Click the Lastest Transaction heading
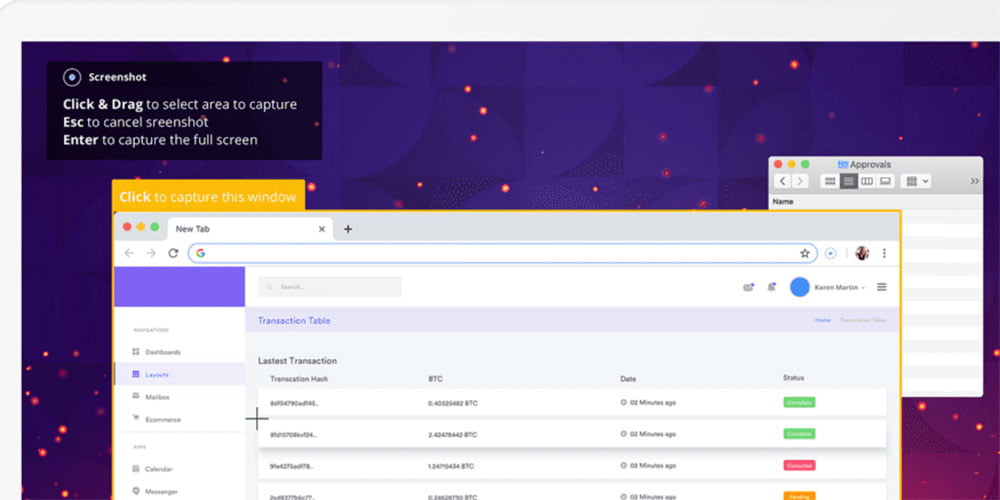The image size is (1000, 500). point(297,361)
